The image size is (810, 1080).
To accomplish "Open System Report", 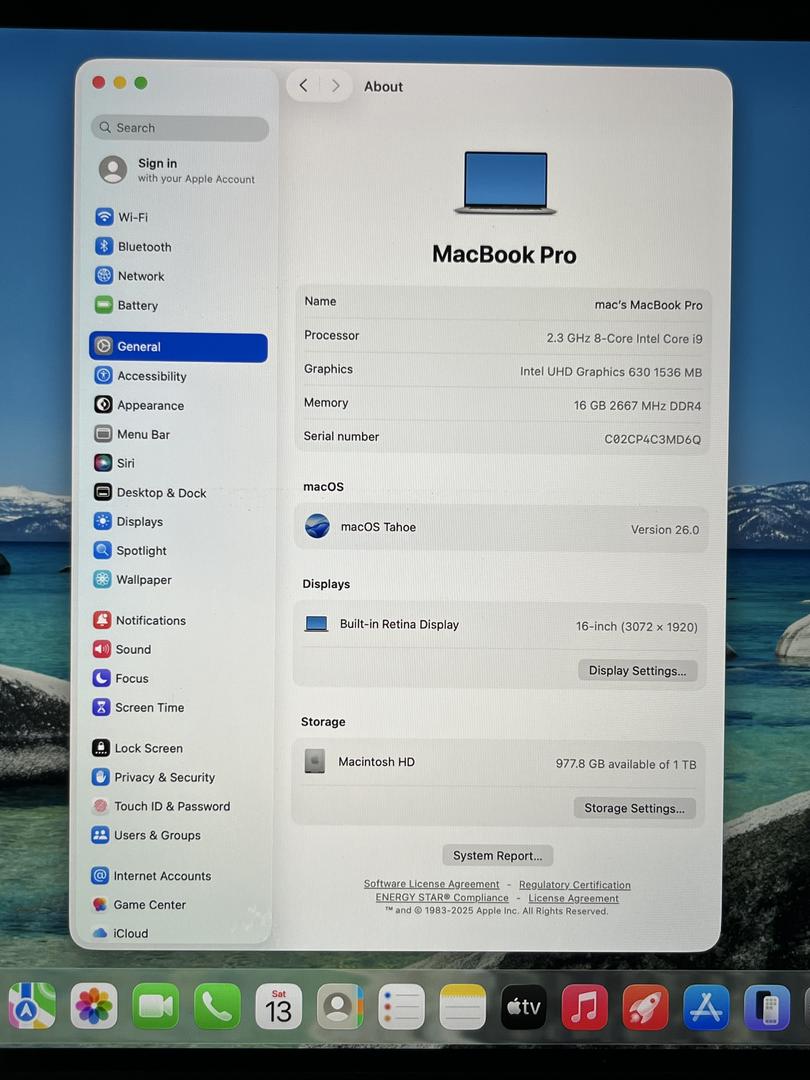I will click(x=497, y=855).
